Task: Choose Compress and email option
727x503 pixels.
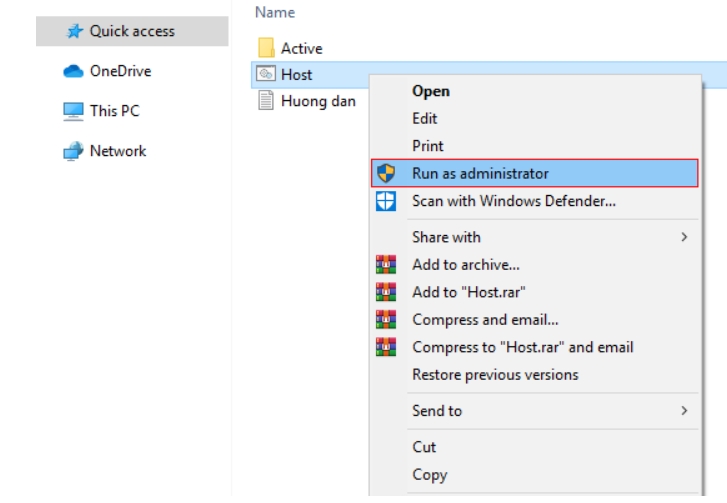Action: 485,320
